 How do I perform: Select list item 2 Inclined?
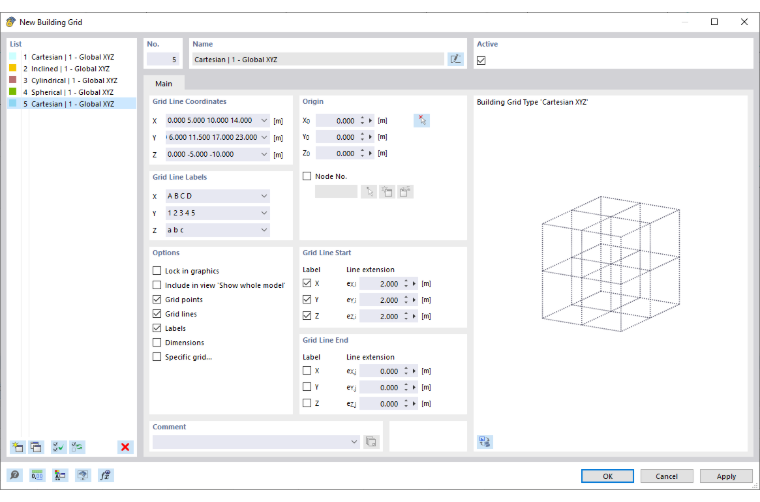72,69
